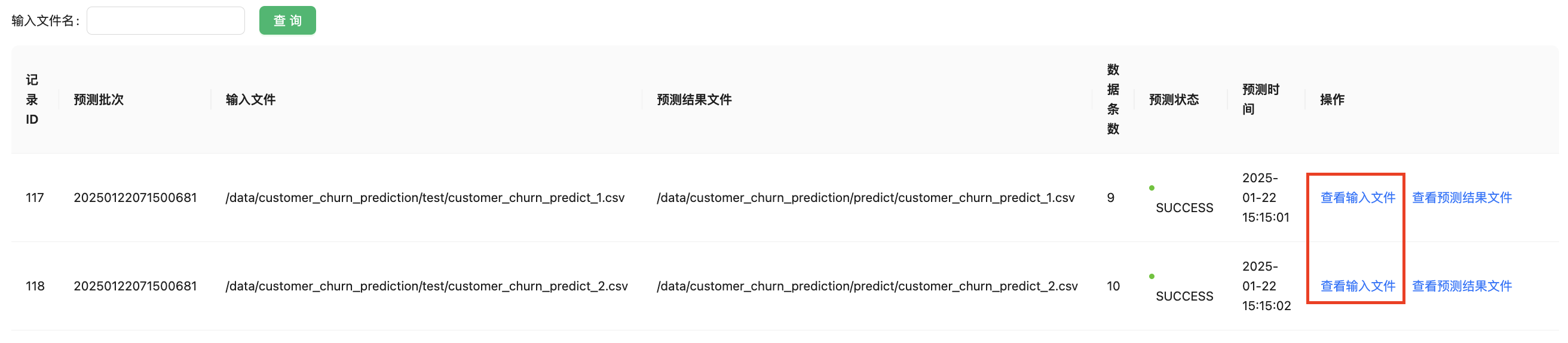Select the 预测时间 column header

[x=1260, y=100]
